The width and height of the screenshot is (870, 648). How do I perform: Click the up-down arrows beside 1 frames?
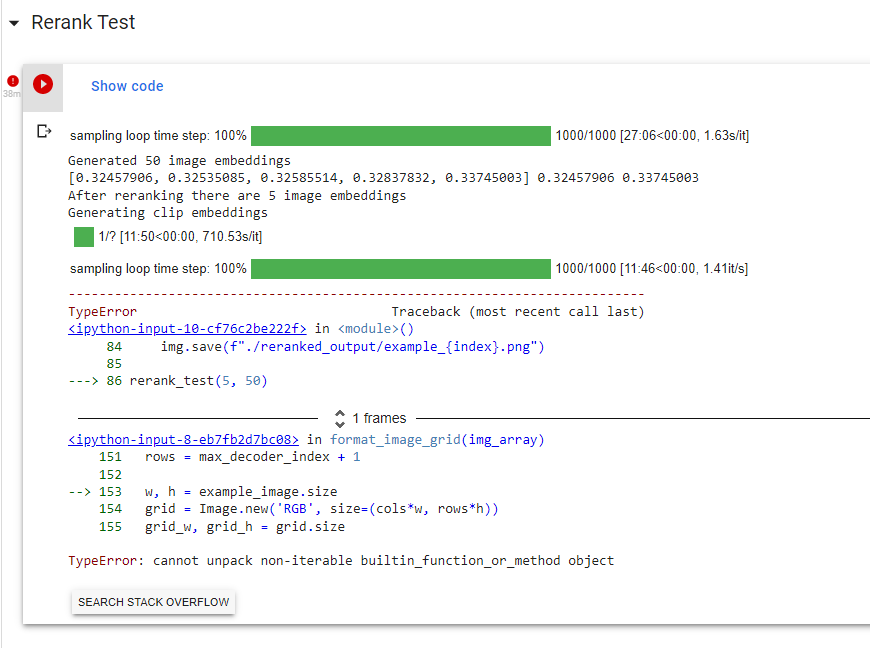pos(341,417)
